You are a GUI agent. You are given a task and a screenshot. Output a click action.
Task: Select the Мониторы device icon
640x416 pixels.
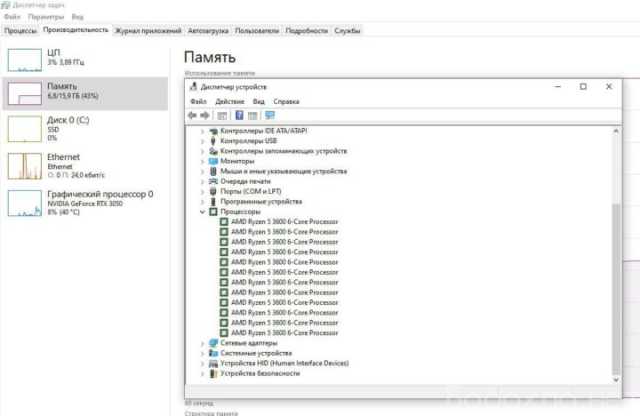pos(213,161)
